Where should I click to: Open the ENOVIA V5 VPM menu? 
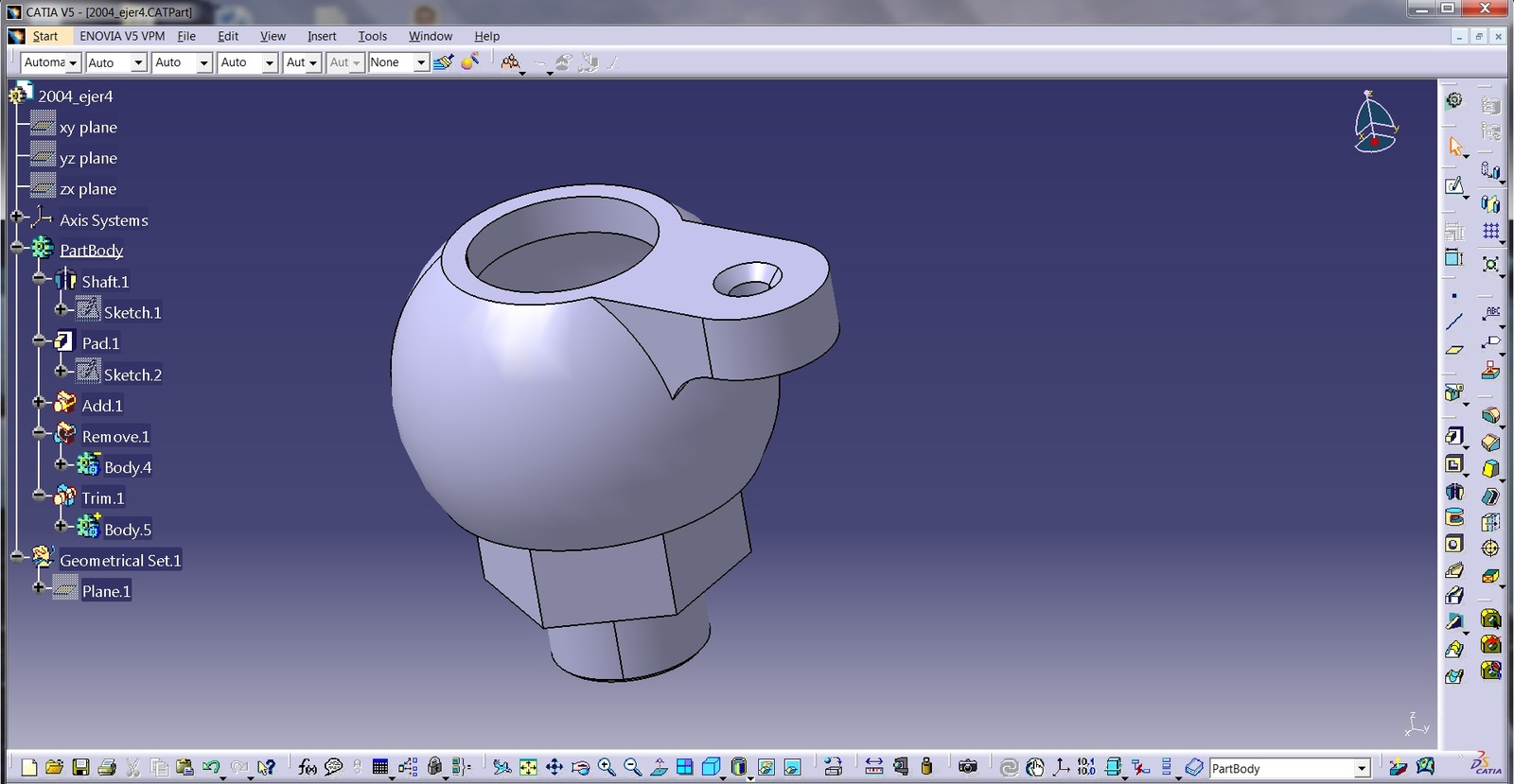pyautogui.click(x=122, y=36)
